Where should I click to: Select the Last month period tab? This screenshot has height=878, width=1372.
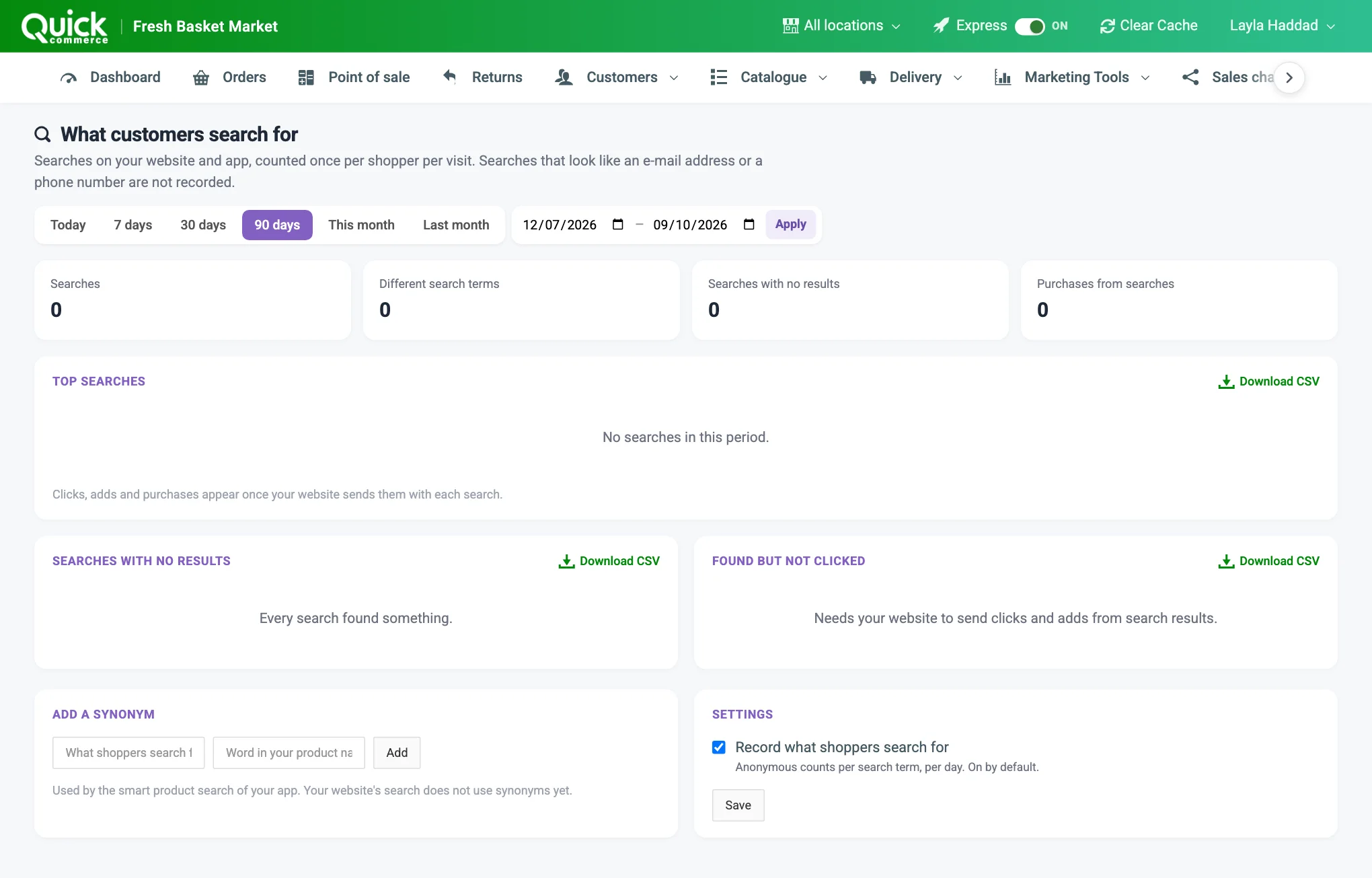[456, 225]
